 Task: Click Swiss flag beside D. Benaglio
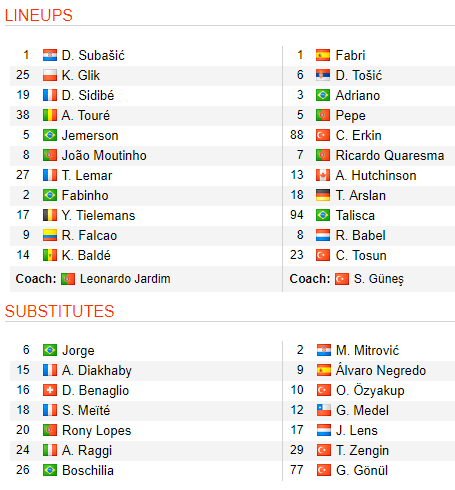click(50, 390)
